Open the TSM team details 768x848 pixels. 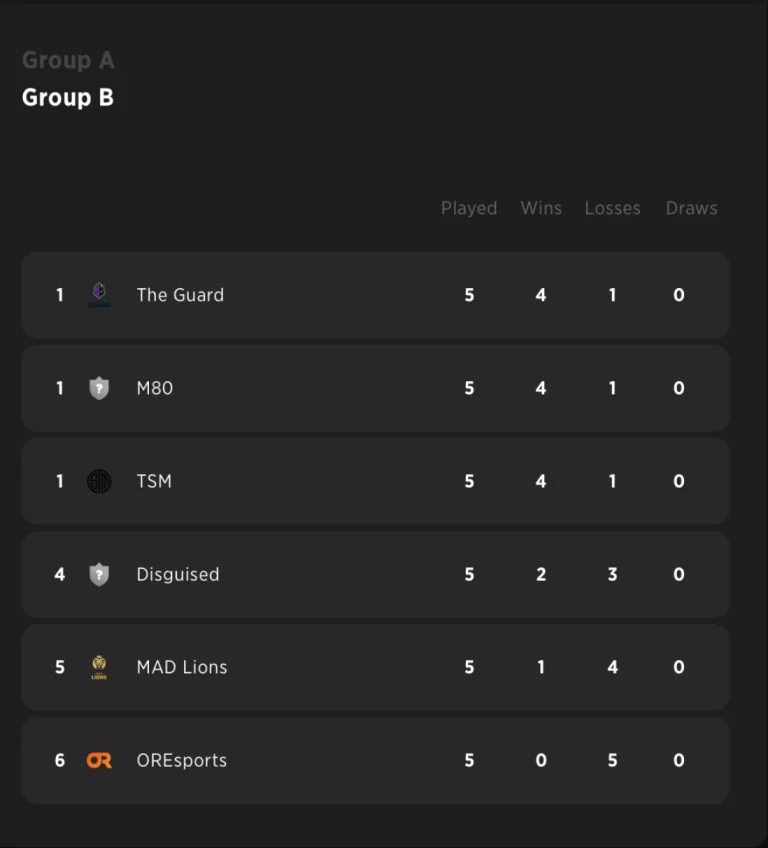[x=154, y=481]
